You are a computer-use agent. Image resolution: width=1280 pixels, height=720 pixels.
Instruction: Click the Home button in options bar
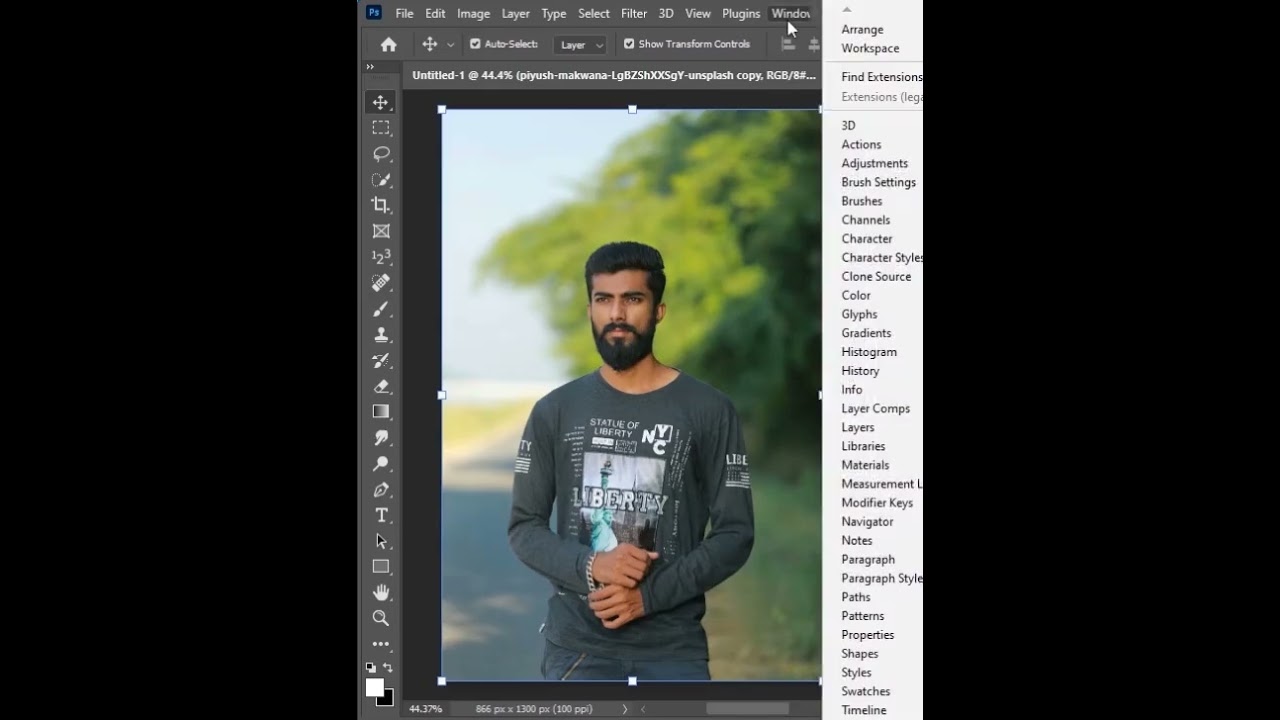[388, 44]
